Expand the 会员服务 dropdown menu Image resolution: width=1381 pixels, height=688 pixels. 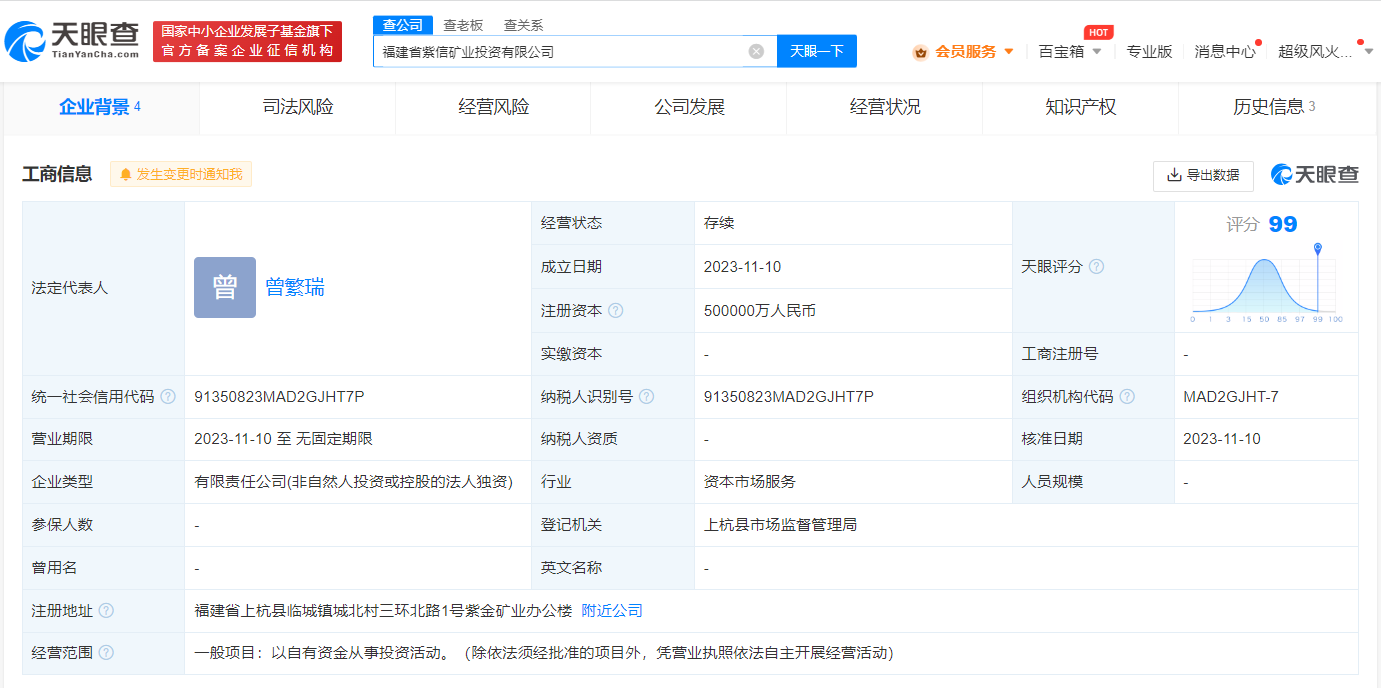pos(965,51)
